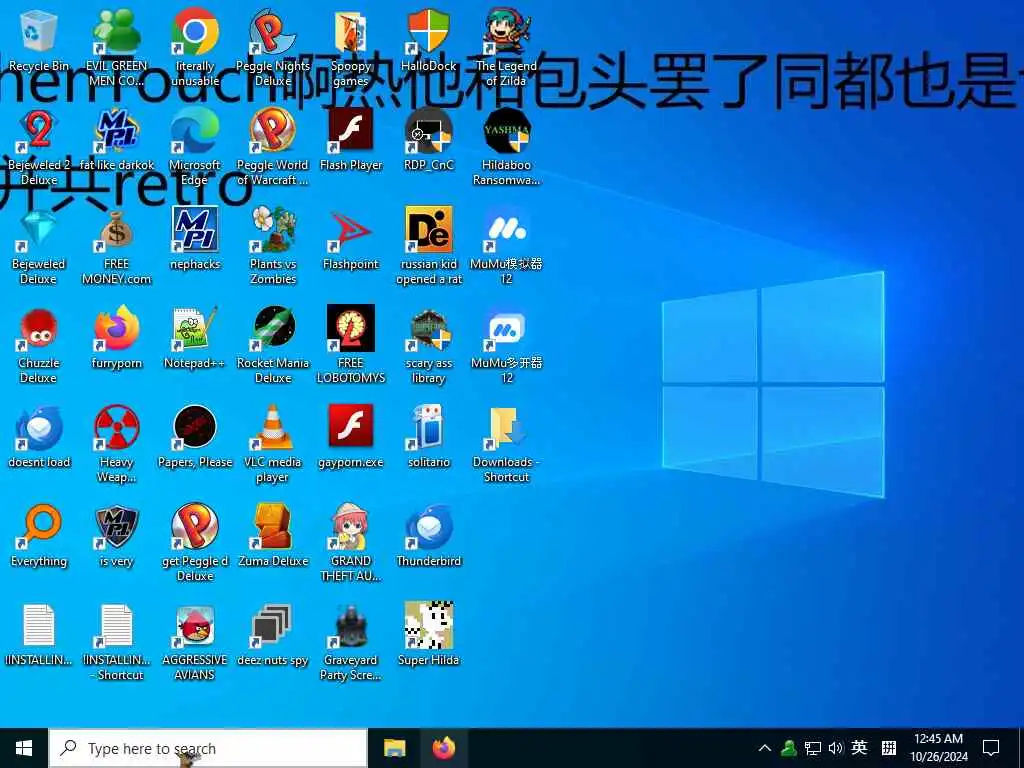Select the Bejeweled 2 Deluxe icon
The height and width of the screenshot is (768, 1024).
click(x=39, y=131)
